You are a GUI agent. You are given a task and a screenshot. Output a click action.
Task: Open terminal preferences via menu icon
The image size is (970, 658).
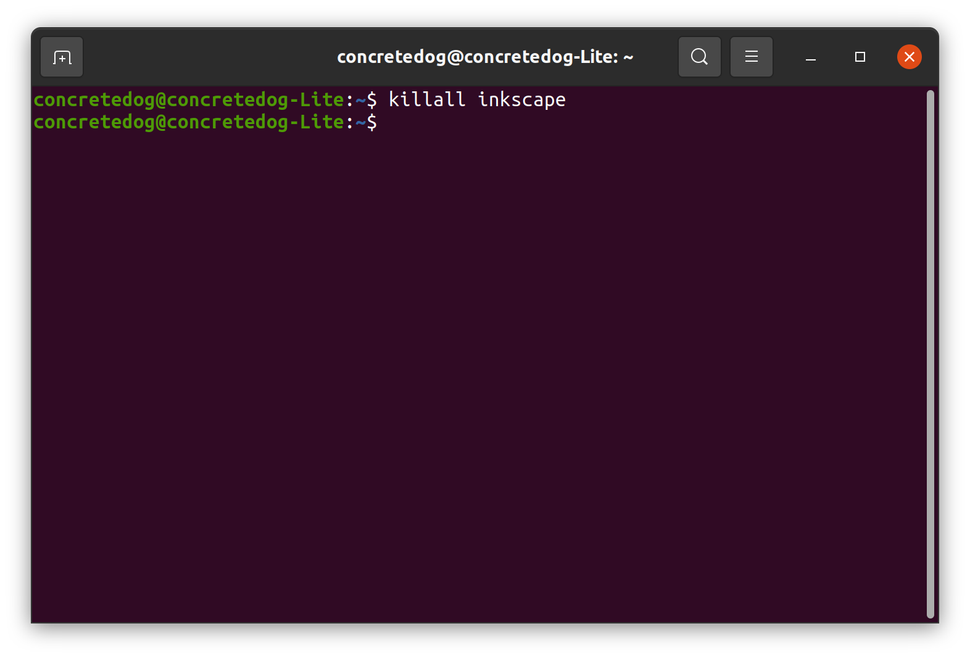pyautogui.click(x=751, y=57)
